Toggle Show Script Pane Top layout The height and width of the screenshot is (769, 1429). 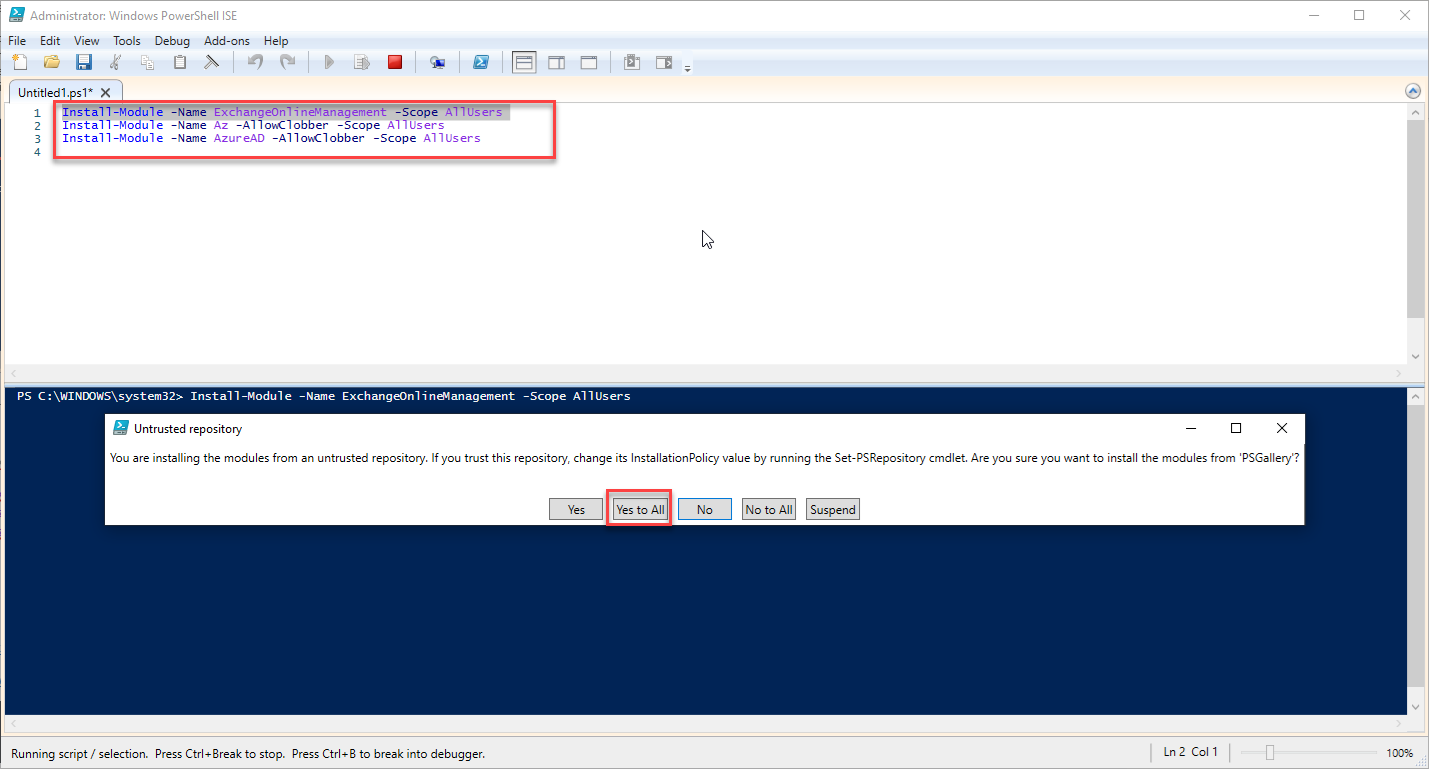pyautogui.click(x=524, y=62)
